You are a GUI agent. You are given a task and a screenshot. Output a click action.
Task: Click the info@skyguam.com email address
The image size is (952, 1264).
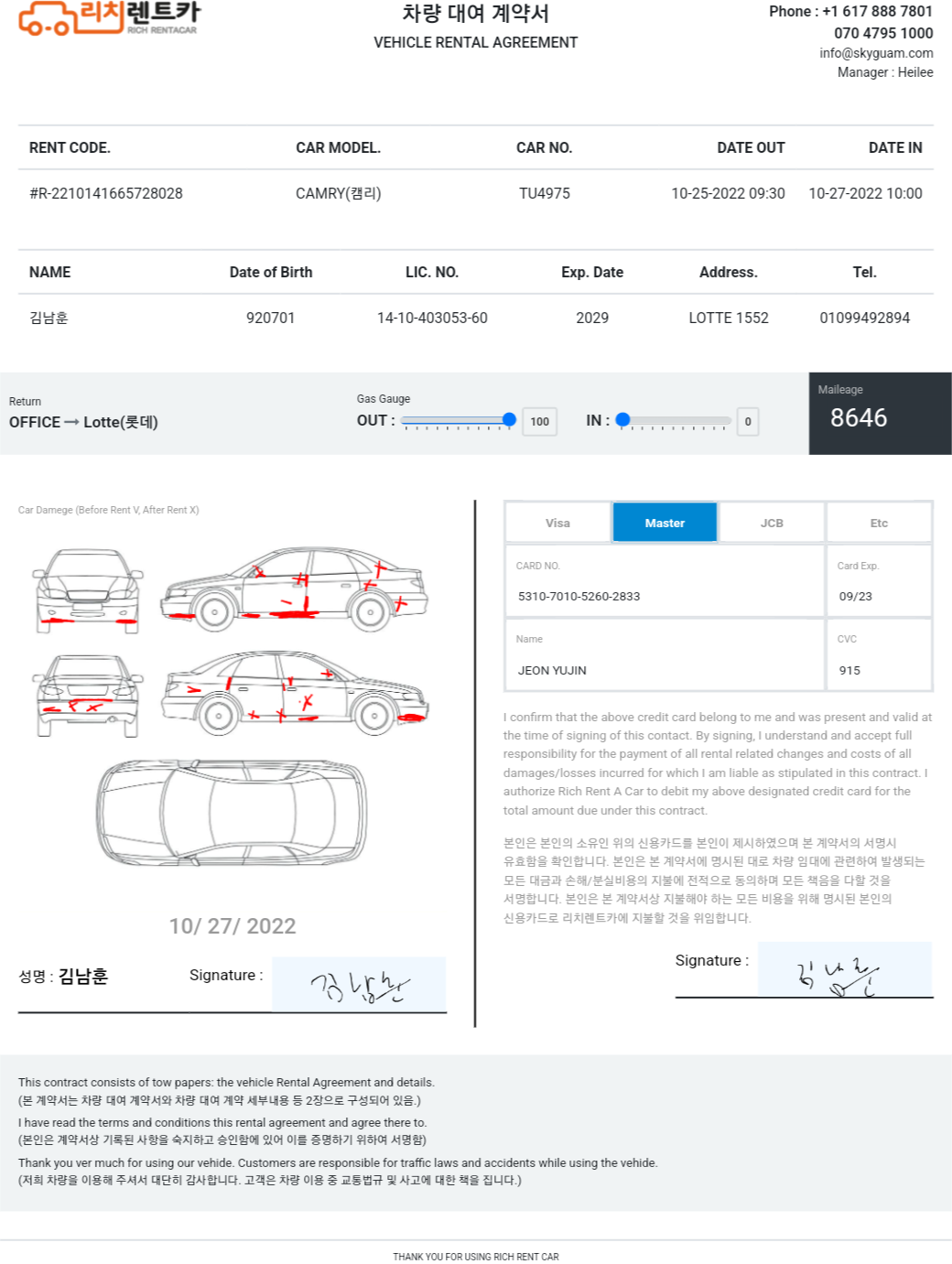click(876, 53)
